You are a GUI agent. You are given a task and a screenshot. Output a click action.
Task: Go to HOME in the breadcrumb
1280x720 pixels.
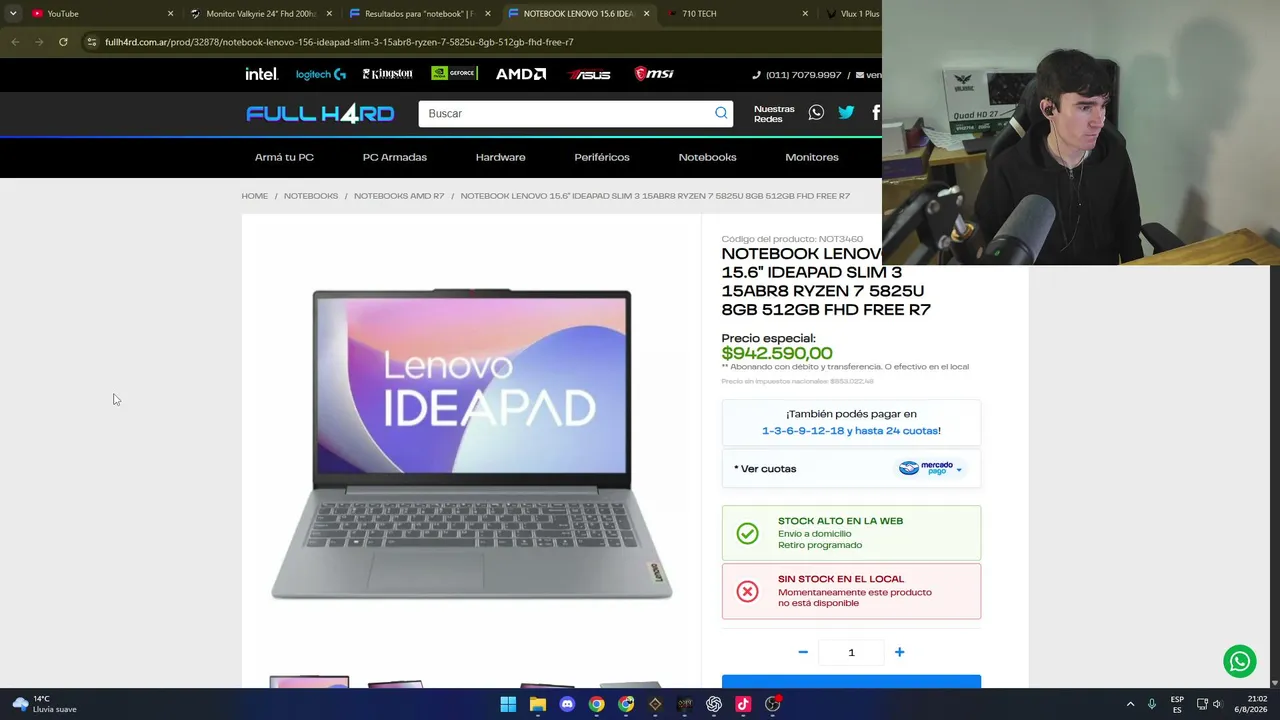(255, 196)
